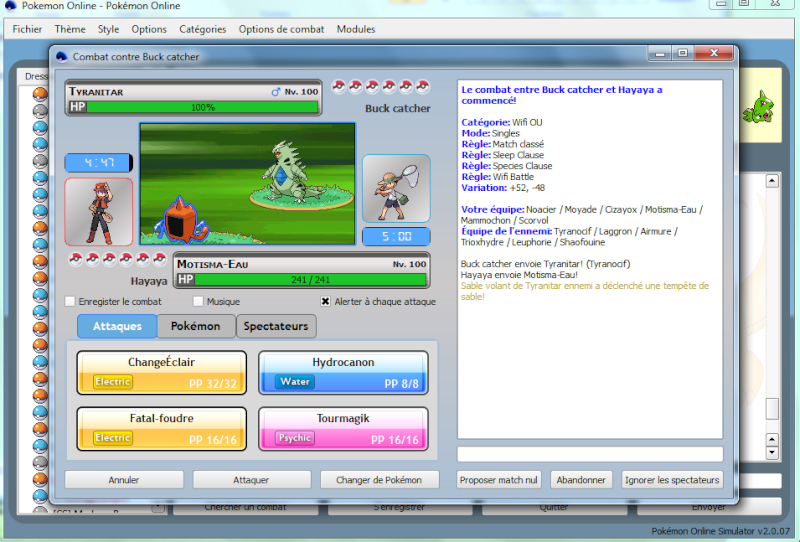Click the Water type badge on Hydrocanon

pyautogui.click(x=295, y=382)
